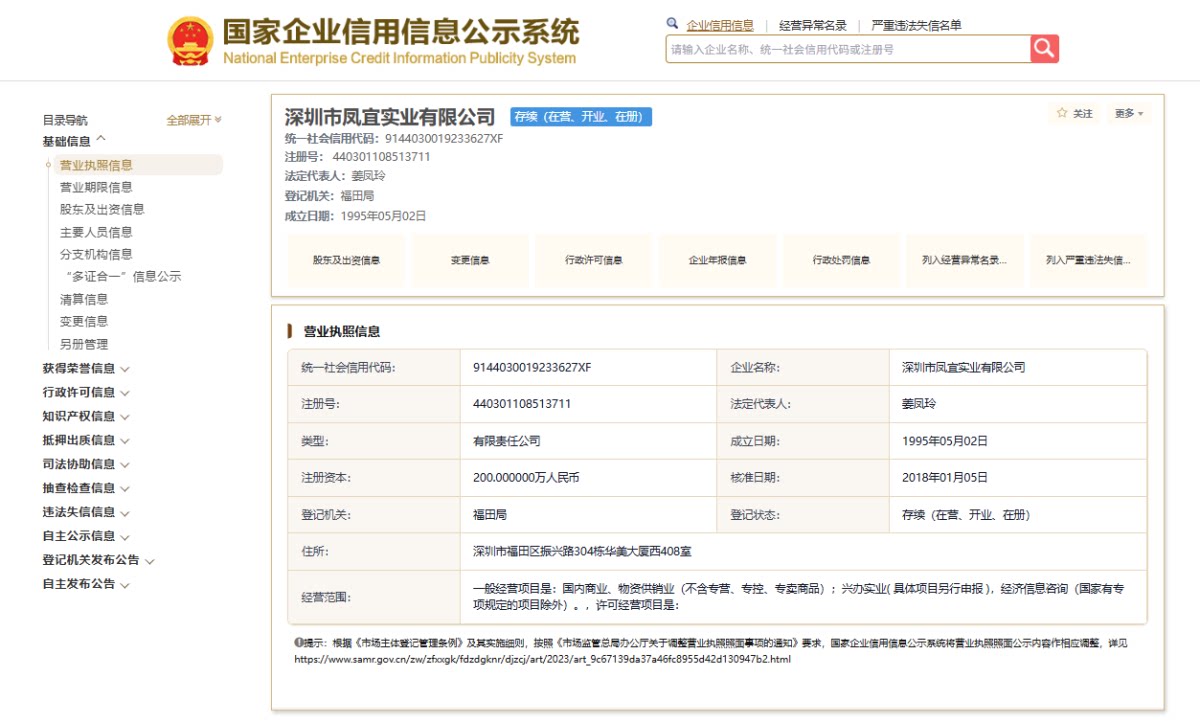Click the national emblem logo

[x=190, y=41]
